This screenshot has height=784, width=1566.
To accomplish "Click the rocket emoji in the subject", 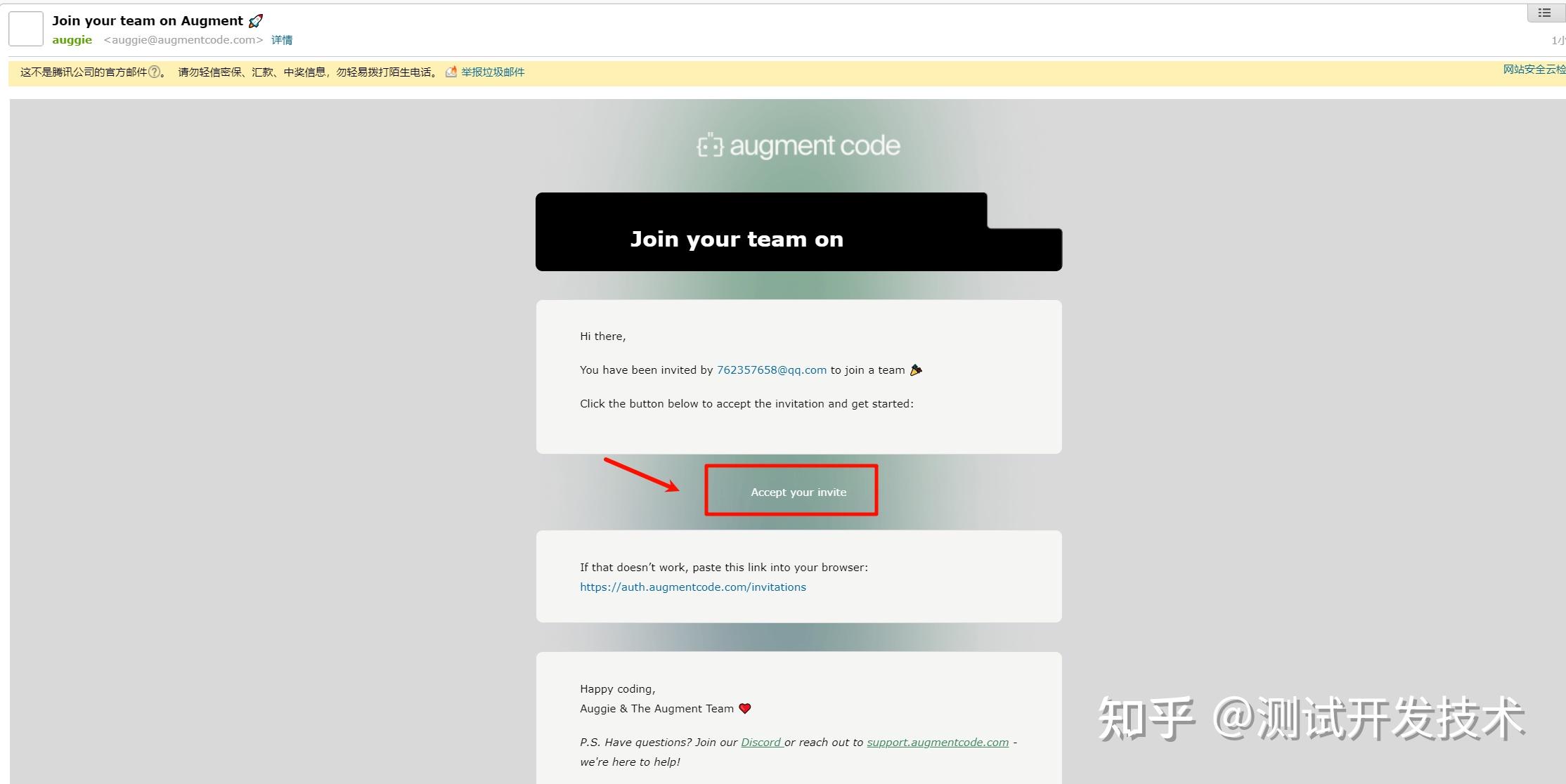I will pyautogui.click(x=256, y=21).
